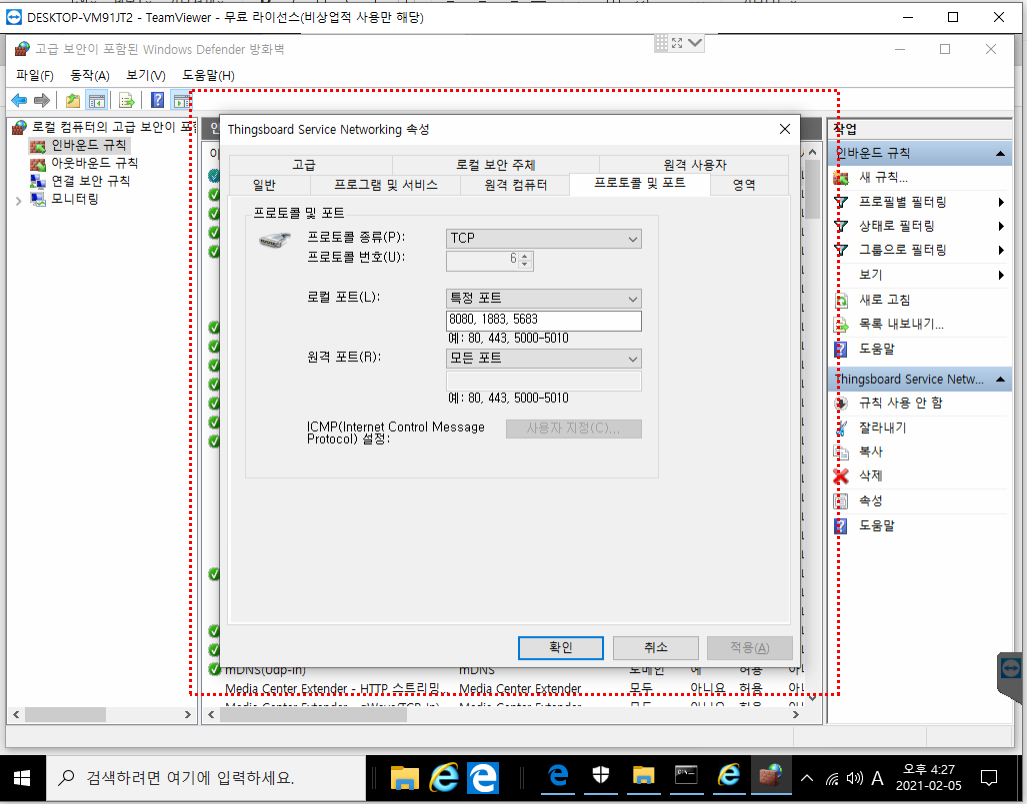Viewport: 1027px width, 804px height.
Task: Click the TeamViewer fullscreen toolbar icon
Action: 677,43
